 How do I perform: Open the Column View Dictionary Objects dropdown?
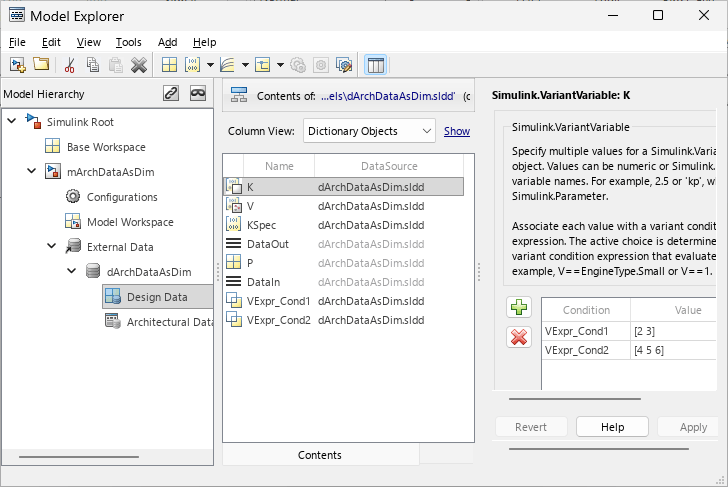pos(369,131)
